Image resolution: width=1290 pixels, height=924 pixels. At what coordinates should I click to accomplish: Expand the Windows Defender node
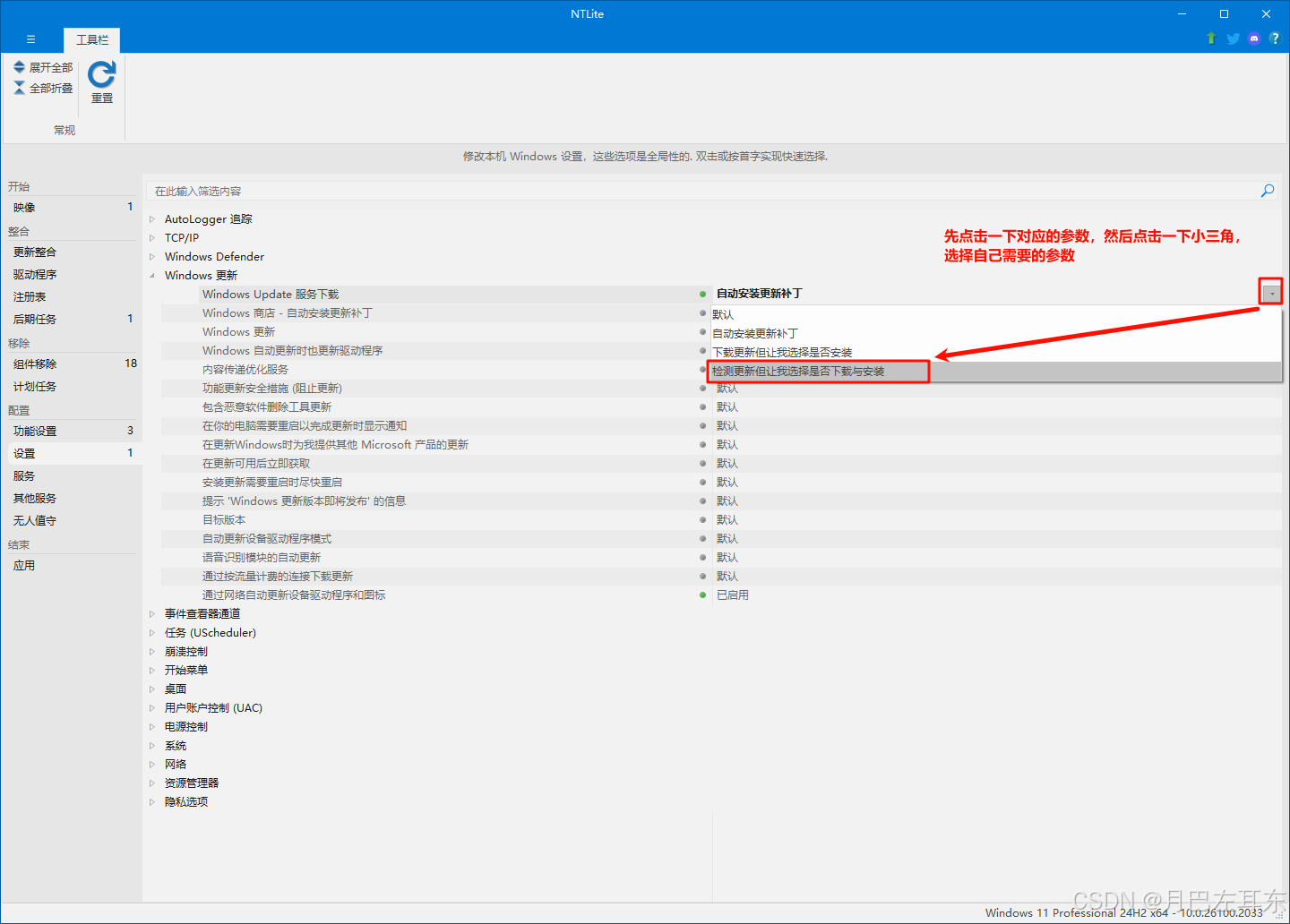point(152,257)
